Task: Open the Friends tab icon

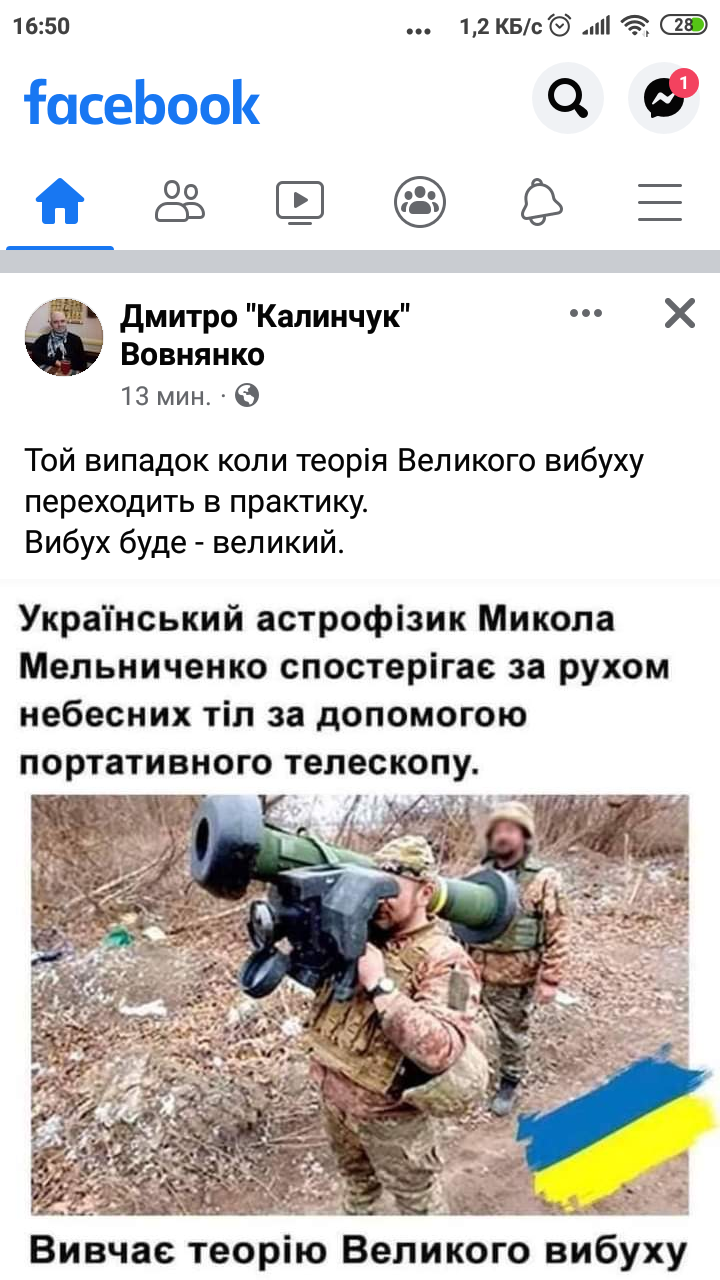Action: pyautogui.click(x=180, y=203)
